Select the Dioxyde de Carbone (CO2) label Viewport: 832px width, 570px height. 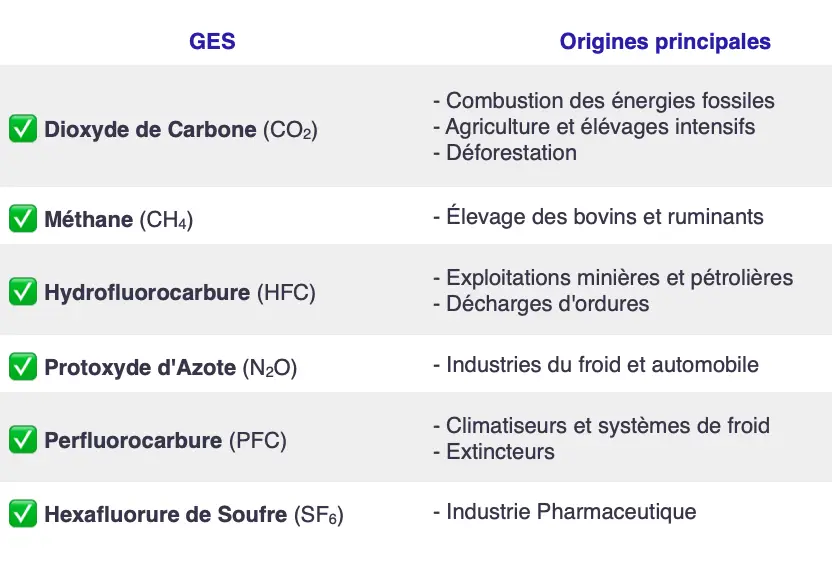[181, 130]
